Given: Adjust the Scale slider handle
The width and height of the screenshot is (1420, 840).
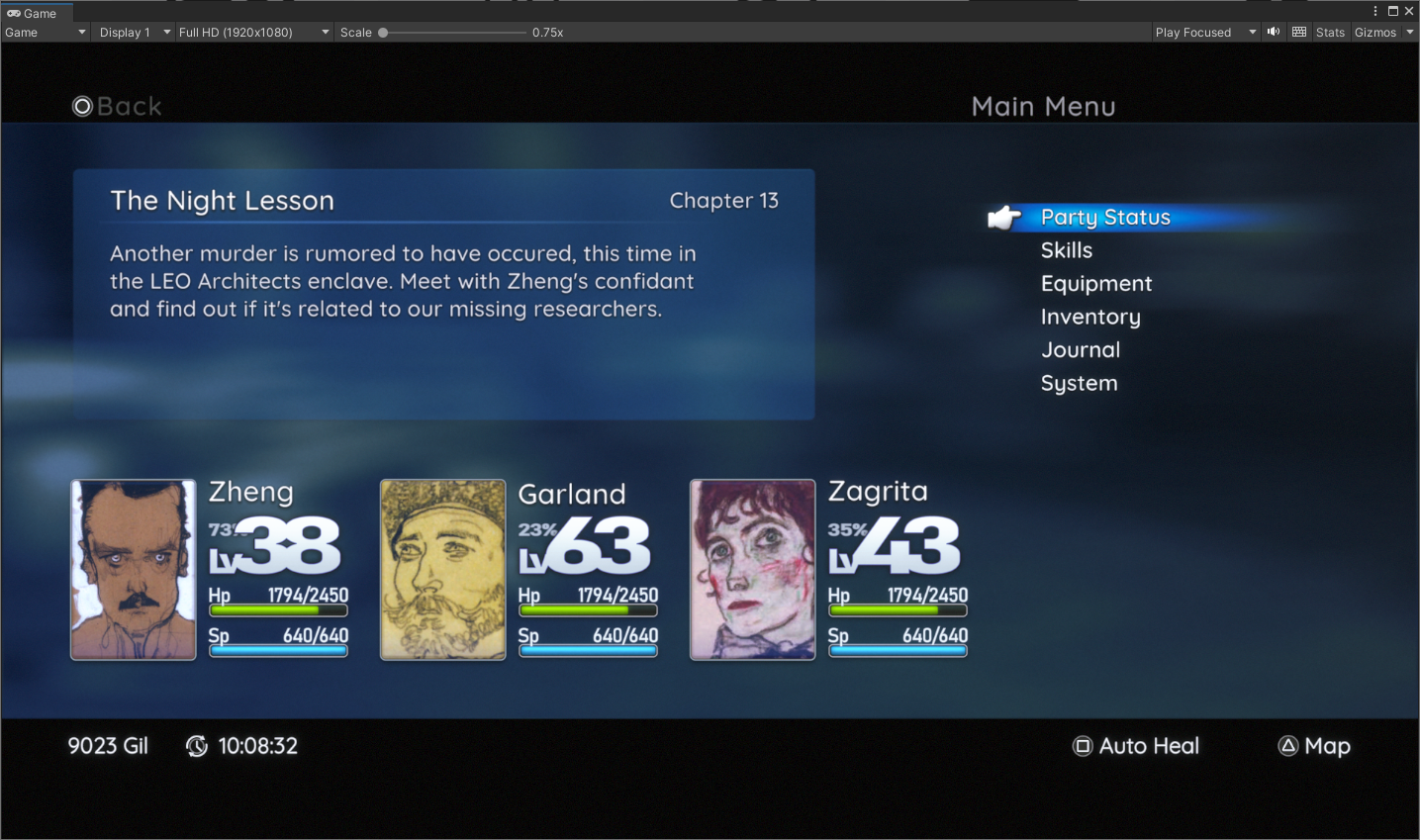Looking at the screenshot, I should click(x=383, y=33).
